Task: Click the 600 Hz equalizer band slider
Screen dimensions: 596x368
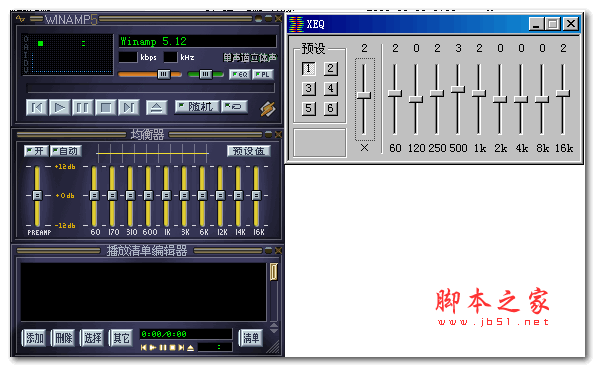Action: (148, 195)
